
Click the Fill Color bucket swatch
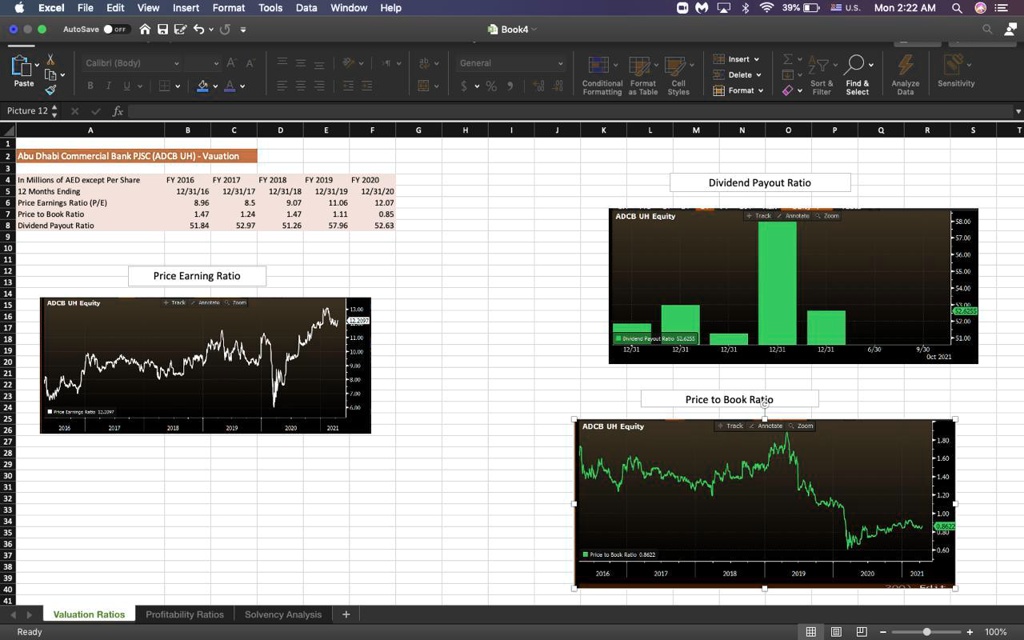pyautogui.click(x=202, y=86)
